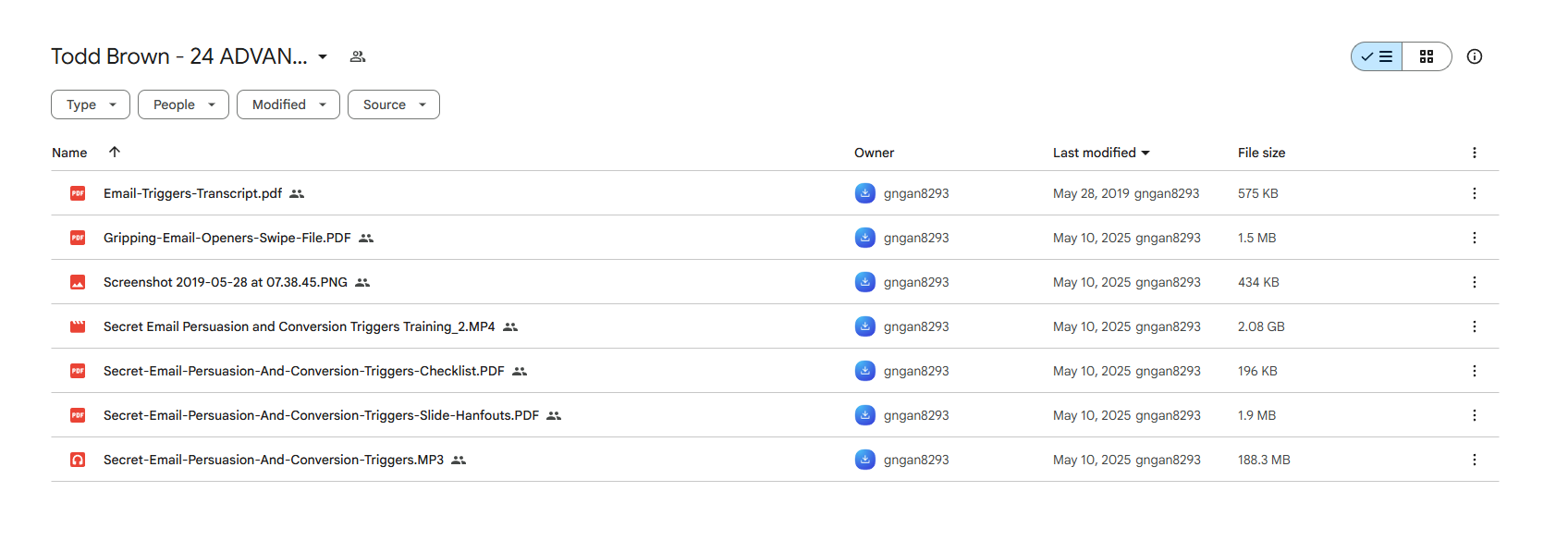Open more actions for Email-Triggers-Transcript.pdf
Image resolution: width=1568 pixels, height=553 pixels.
coord(1475,193)
